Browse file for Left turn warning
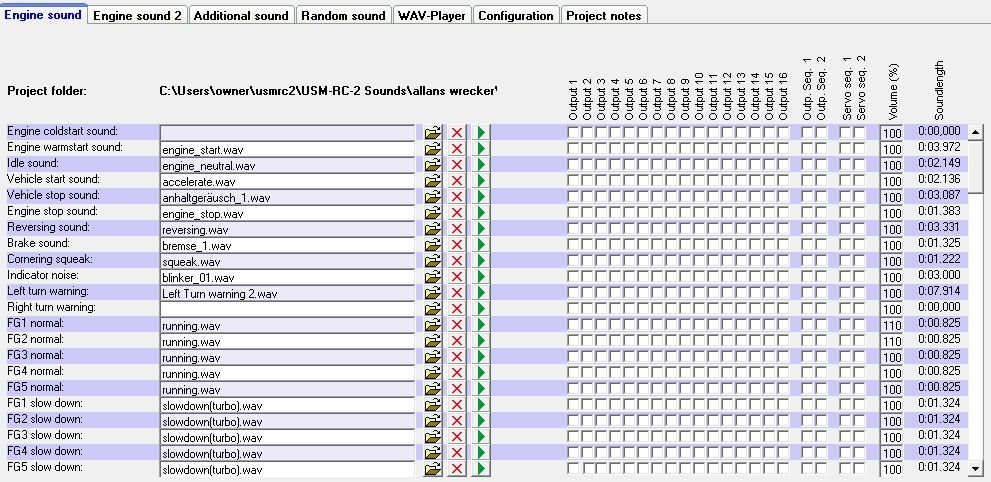This screenshot has height=482, width=991. tap(432, 292)
